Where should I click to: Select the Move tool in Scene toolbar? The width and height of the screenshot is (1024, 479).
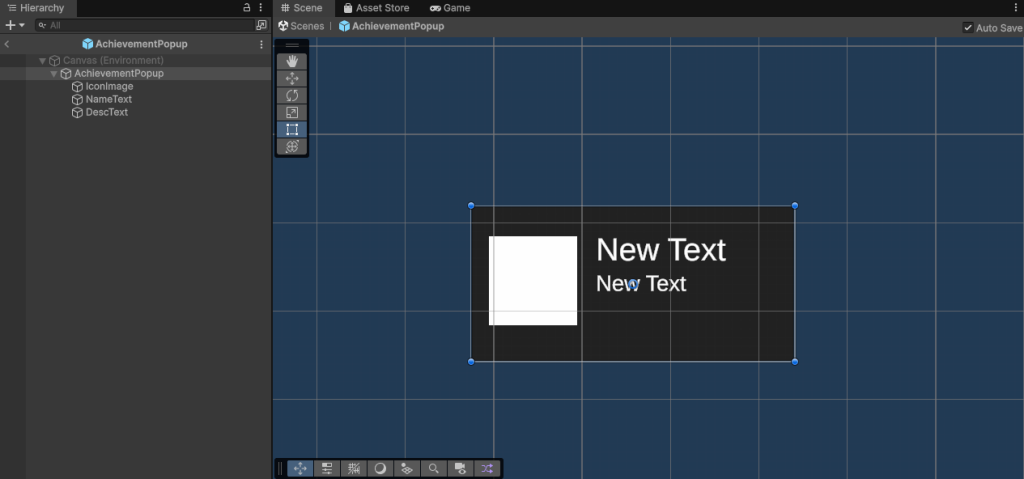pyautogui.click(x=292, y=78)
